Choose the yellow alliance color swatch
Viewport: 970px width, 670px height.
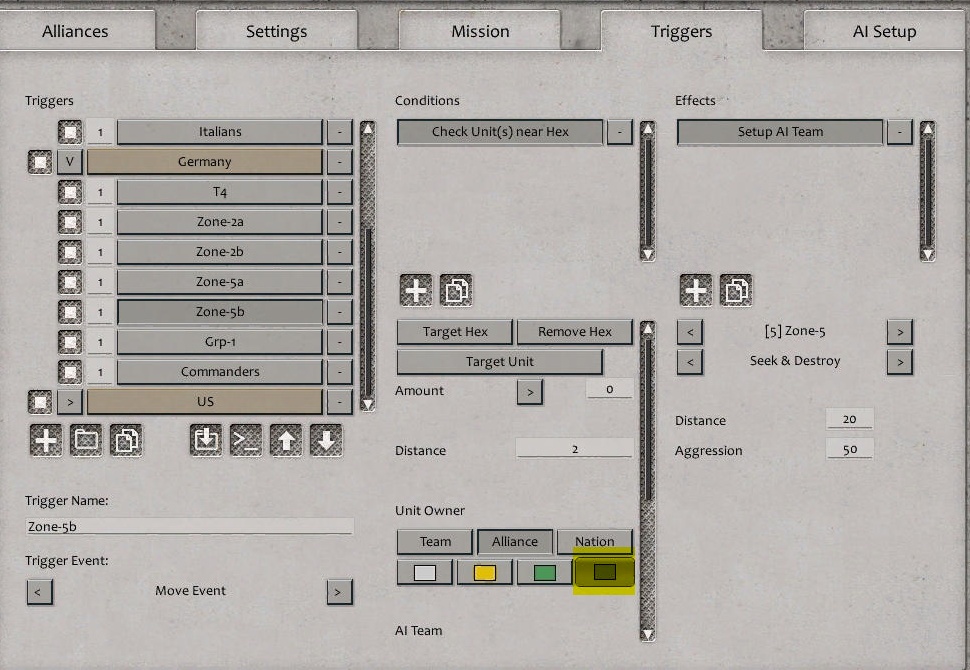tap(485, 572)
